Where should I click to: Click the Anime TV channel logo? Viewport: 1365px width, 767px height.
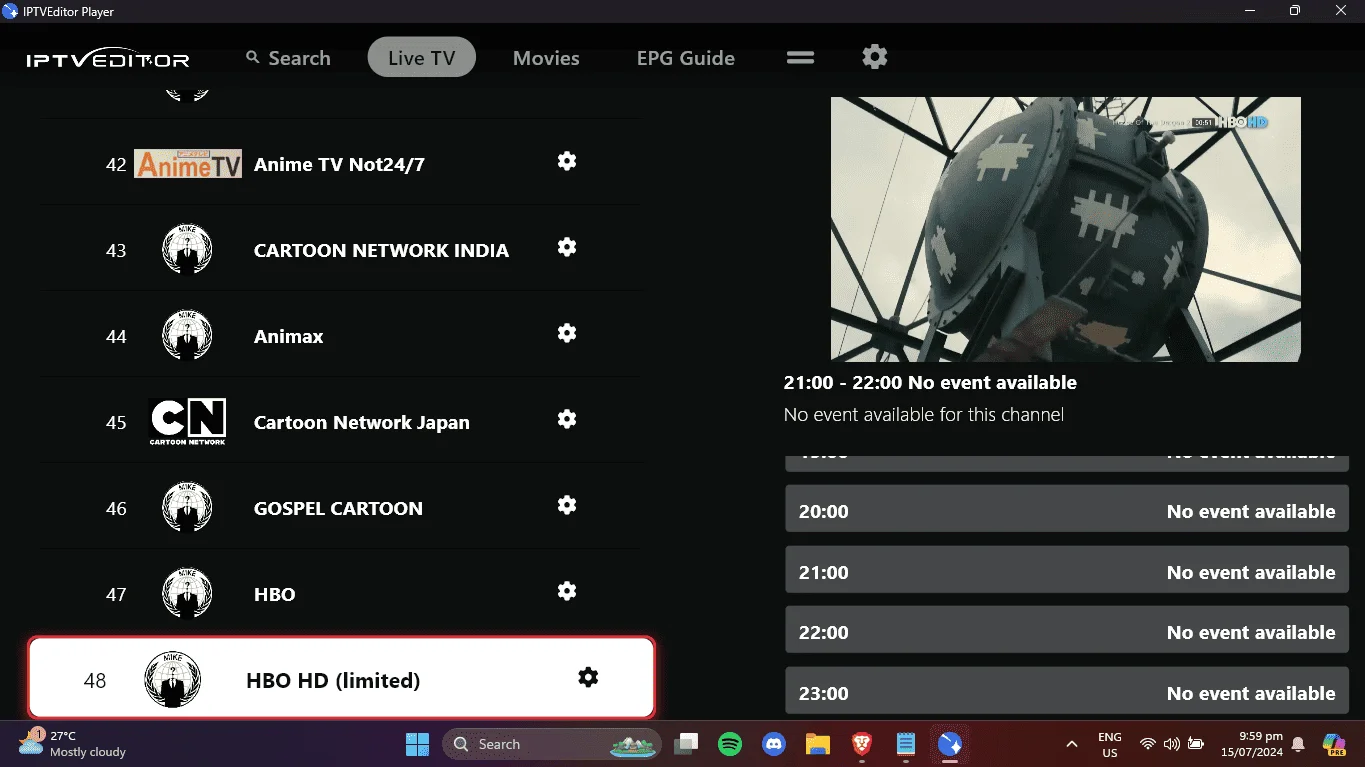coord(188,164)
